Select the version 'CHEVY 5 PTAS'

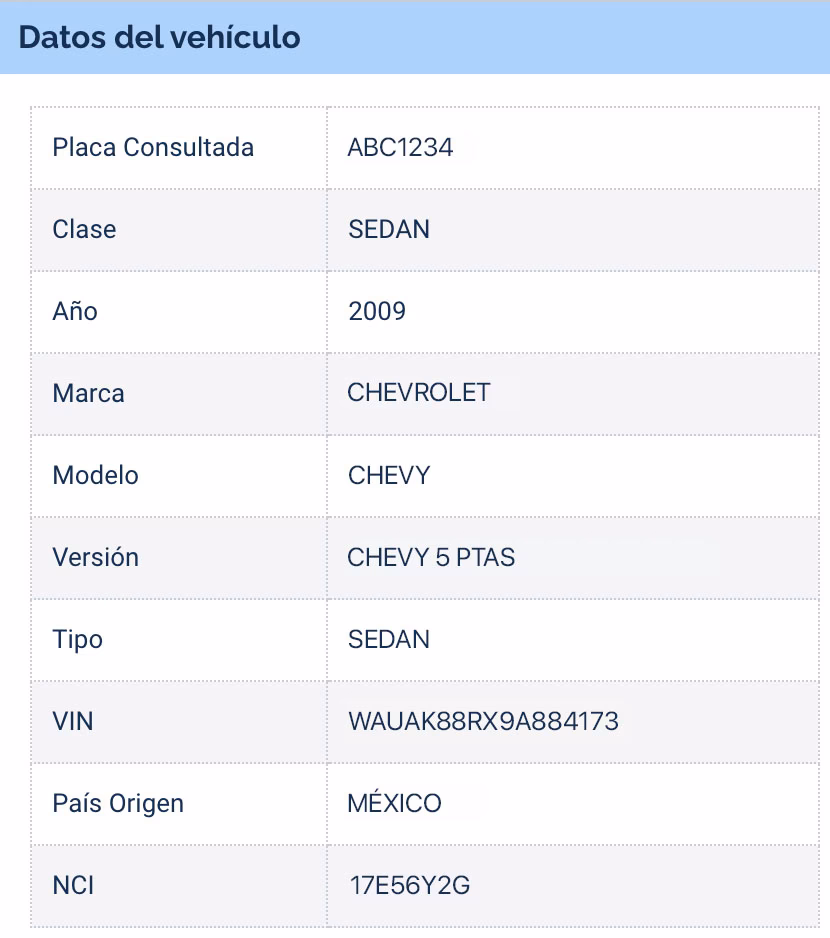[431, 558]
